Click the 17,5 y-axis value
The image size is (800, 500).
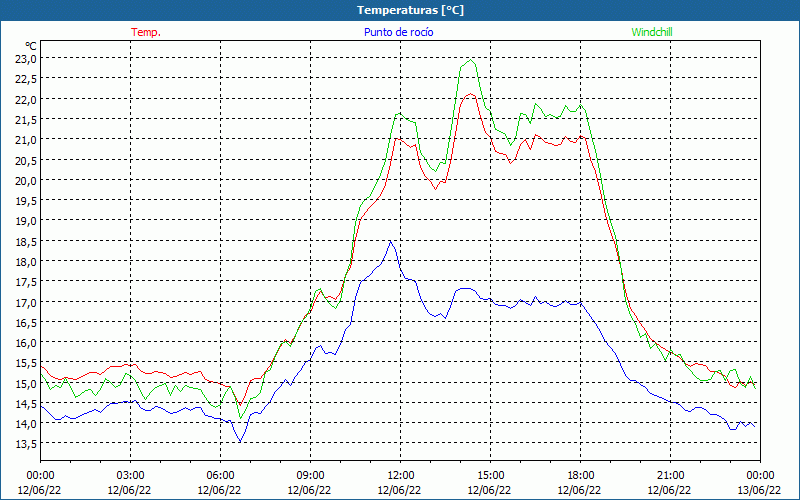pos(26,282)
